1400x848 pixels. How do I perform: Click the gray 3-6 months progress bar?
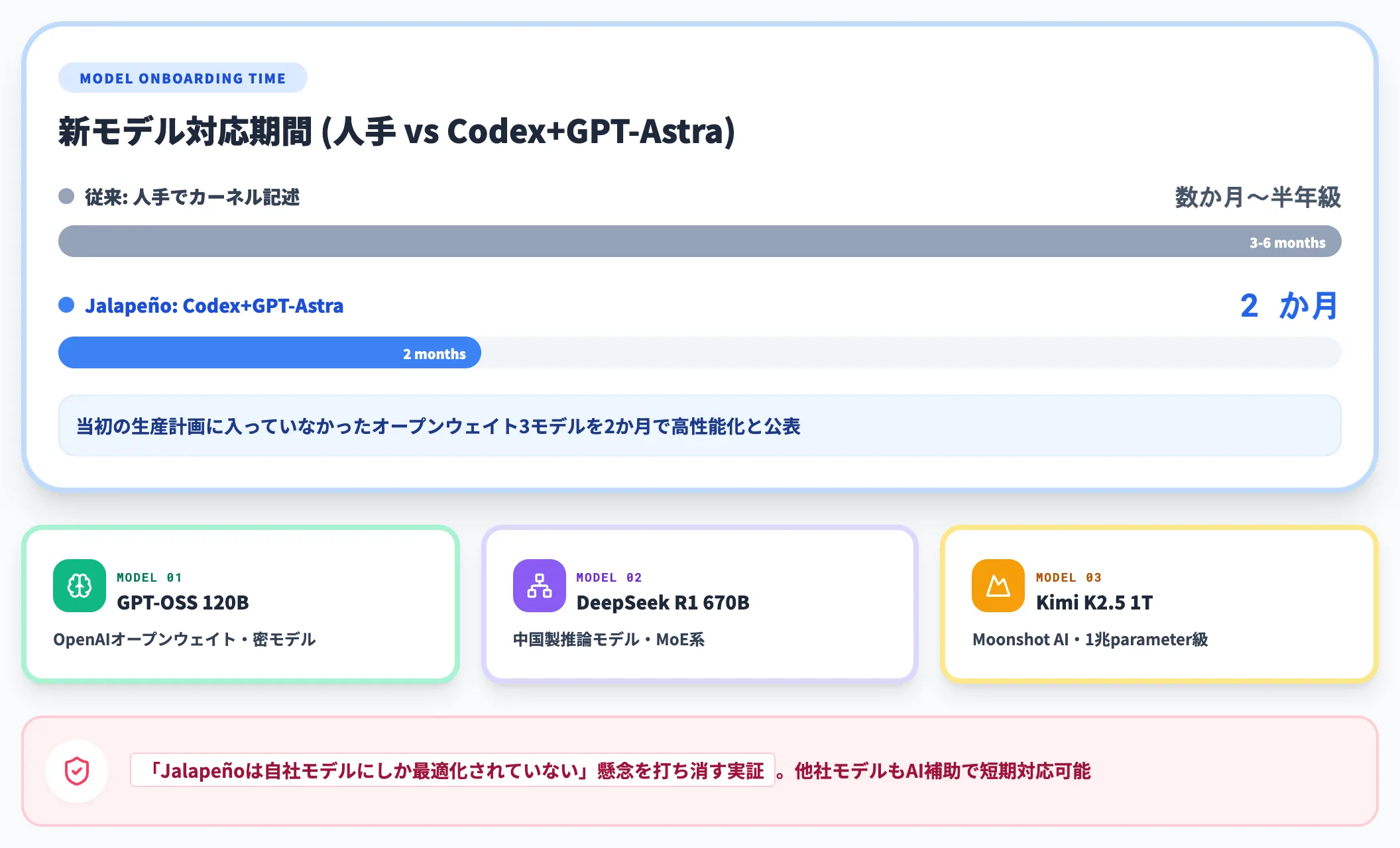coord(700,241)
